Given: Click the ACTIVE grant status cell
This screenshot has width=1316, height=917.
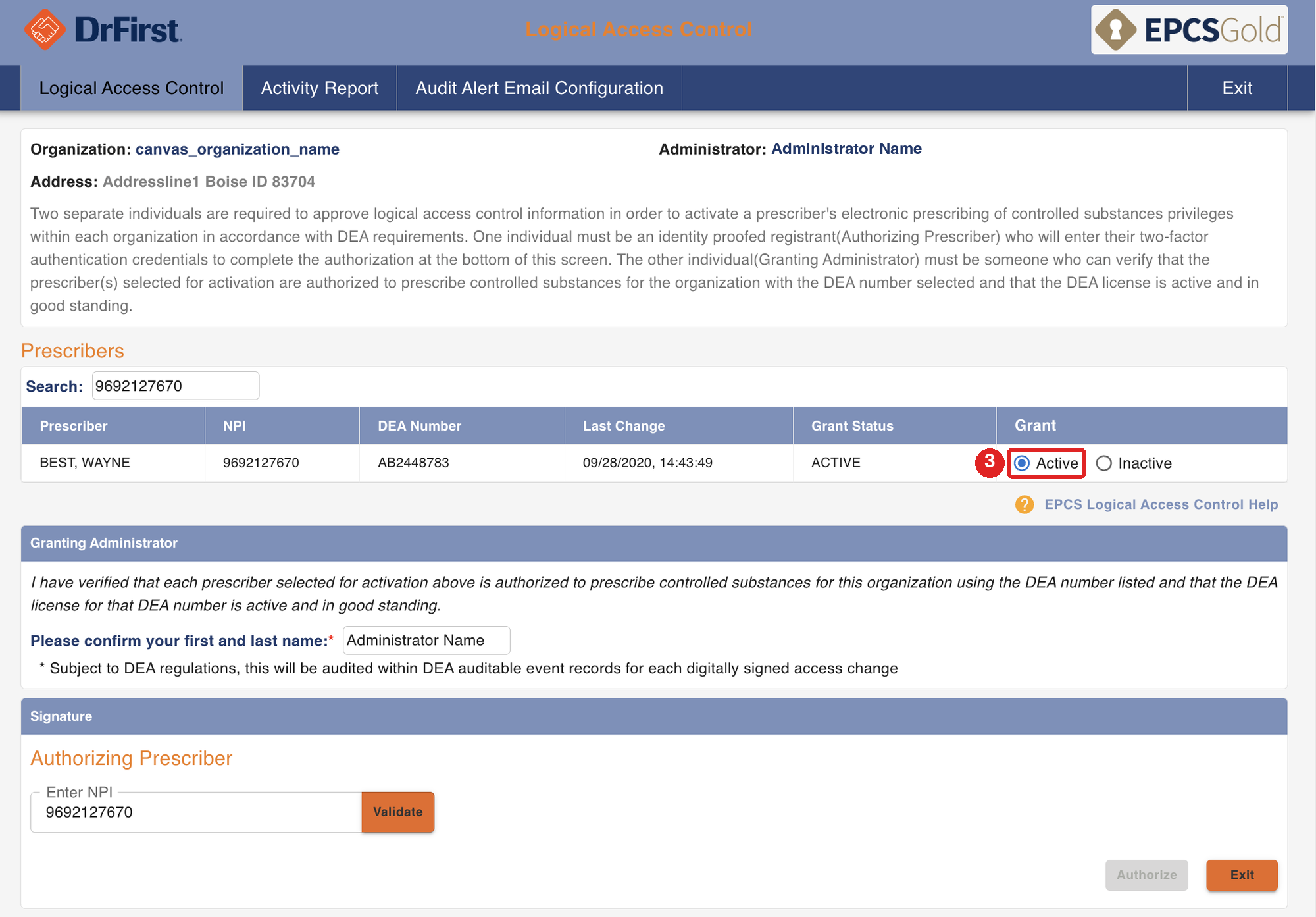Looking at the screenshot, I should [x=836, y=463].
